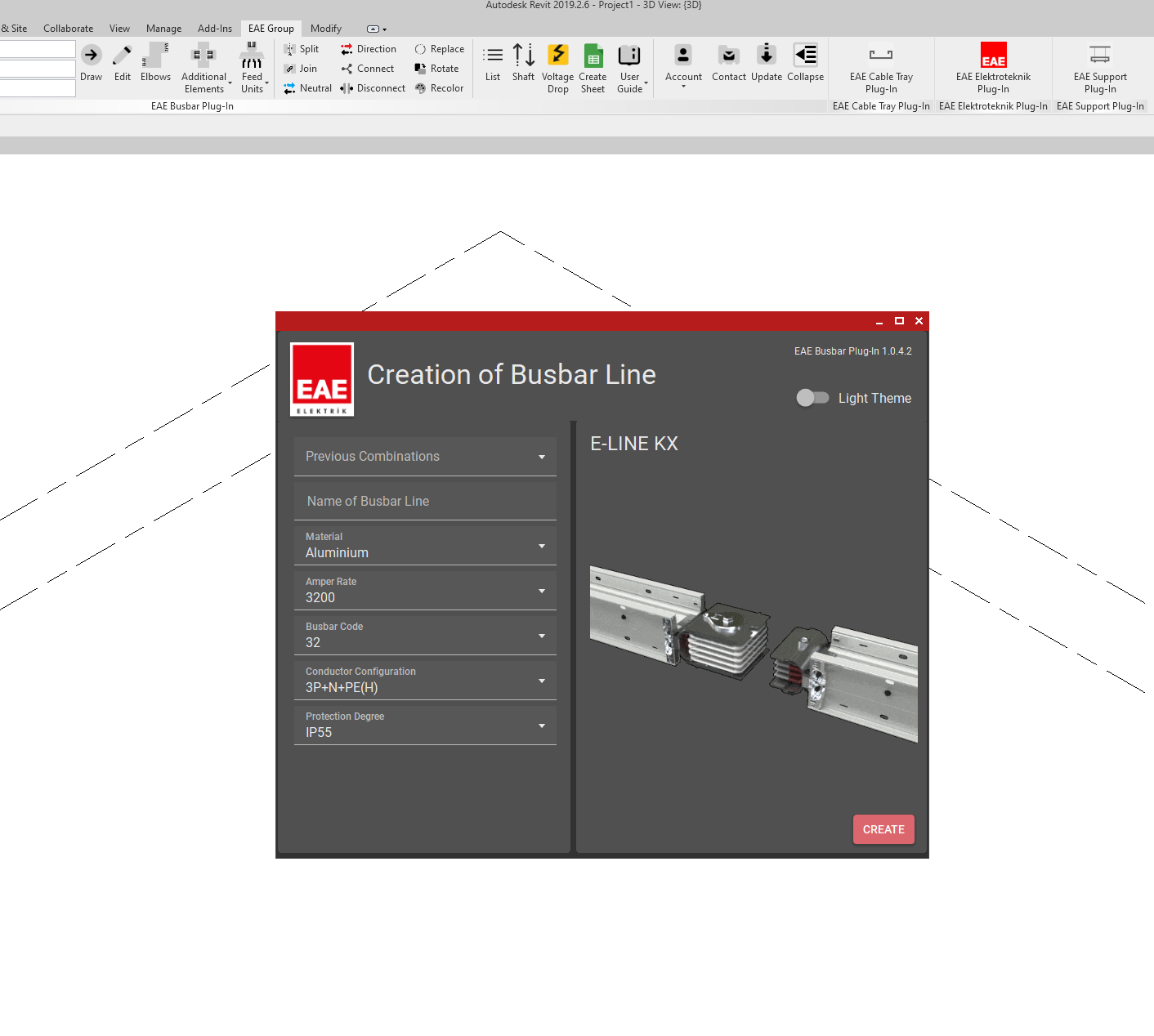Click the Replace tool
Screen dimensions: 1154x1036
coord(439,49)
